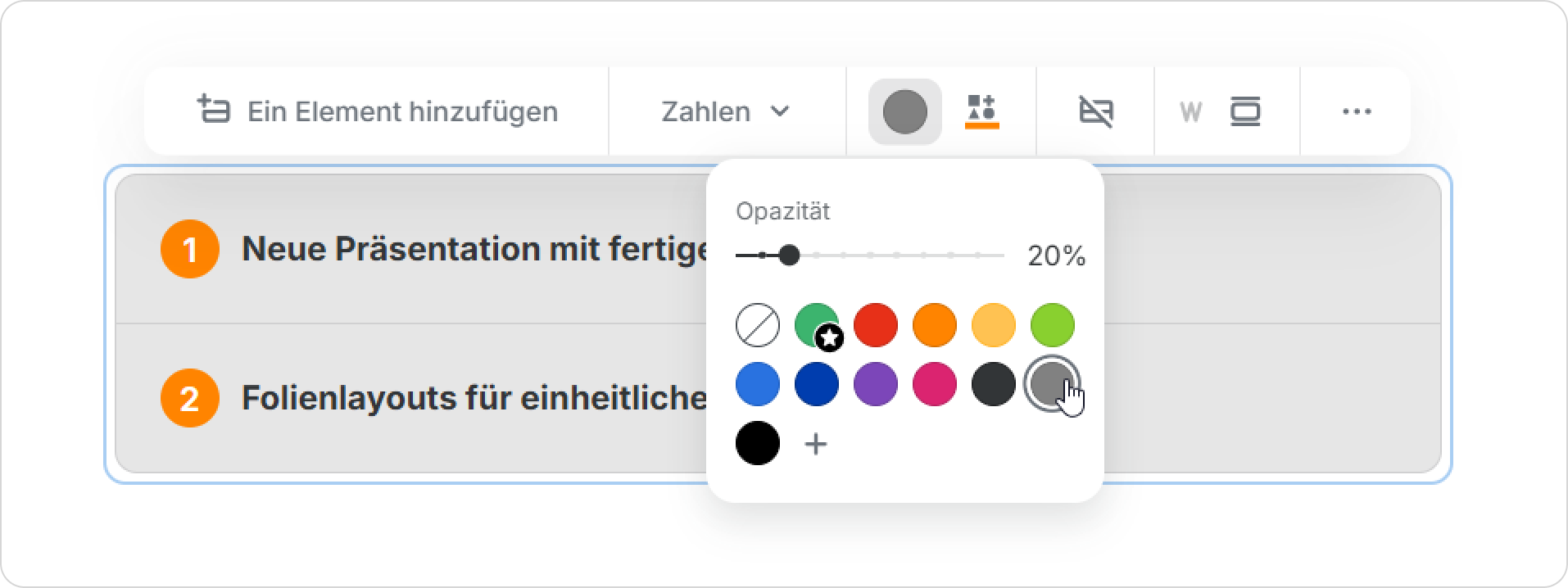The height and width of the screenshot is (588, 1568).
Task: Click the "Neue Präsentation" list item text
Action: pyautogui.click(x=475, y=249)
